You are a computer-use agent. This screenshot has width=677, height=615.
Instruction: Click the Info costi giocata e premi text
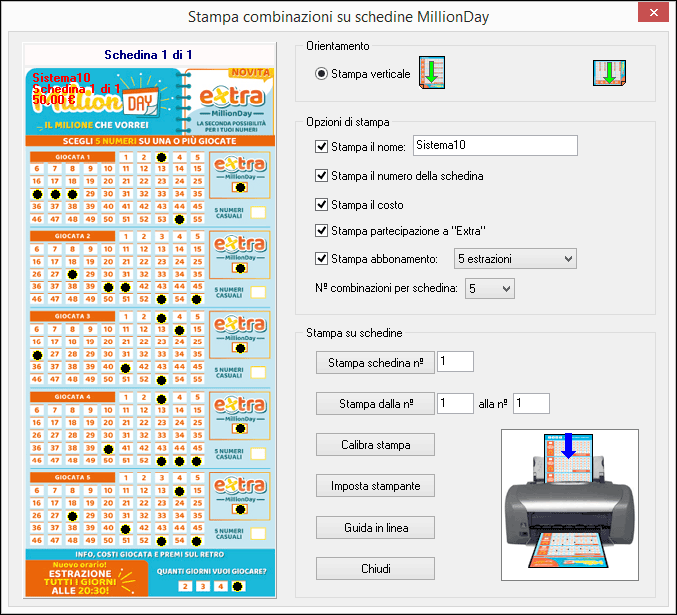click(150, 554)
